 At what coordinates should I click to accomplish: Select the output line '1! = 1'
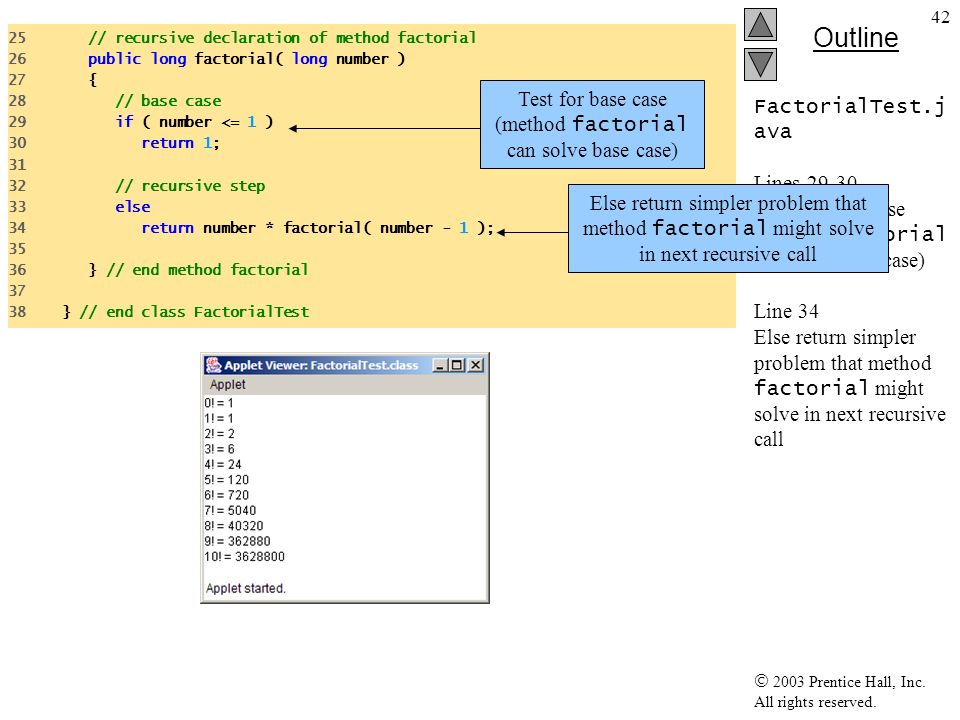[x=219, y=418]
